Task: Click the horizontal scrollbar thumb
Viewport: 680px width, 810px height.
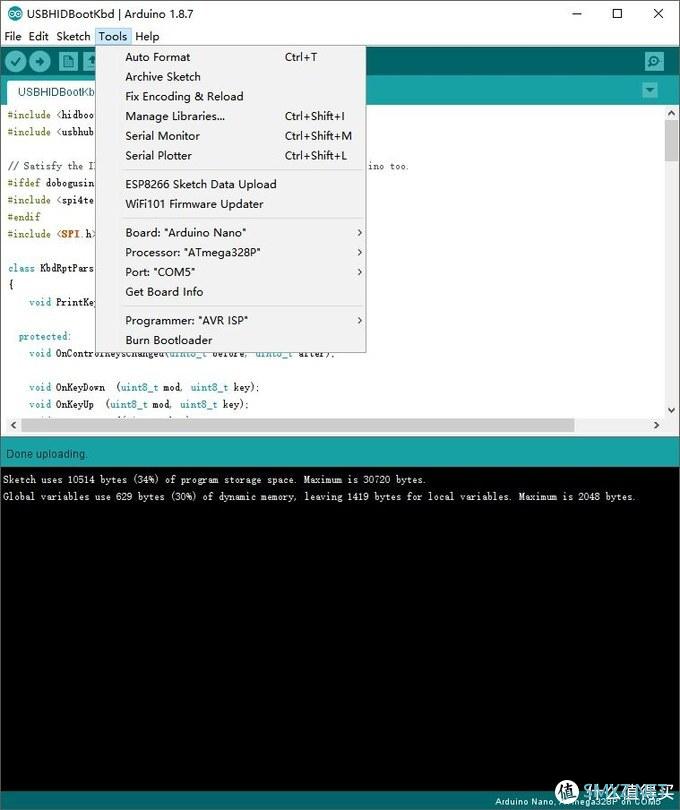Action: click(x=298, y=425)
